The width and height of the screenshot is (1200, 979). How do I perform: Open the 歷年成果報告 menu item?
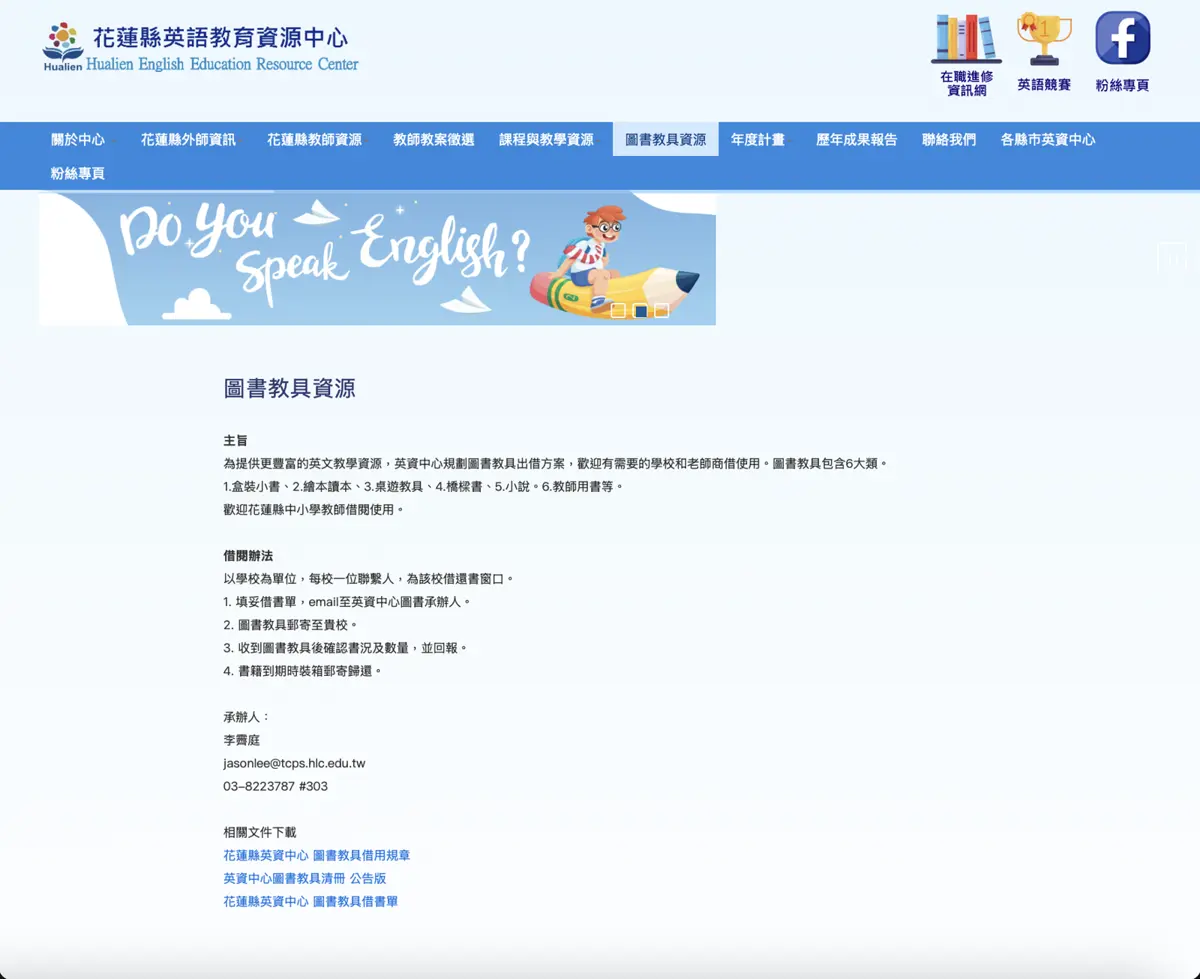tap(857, 139)
